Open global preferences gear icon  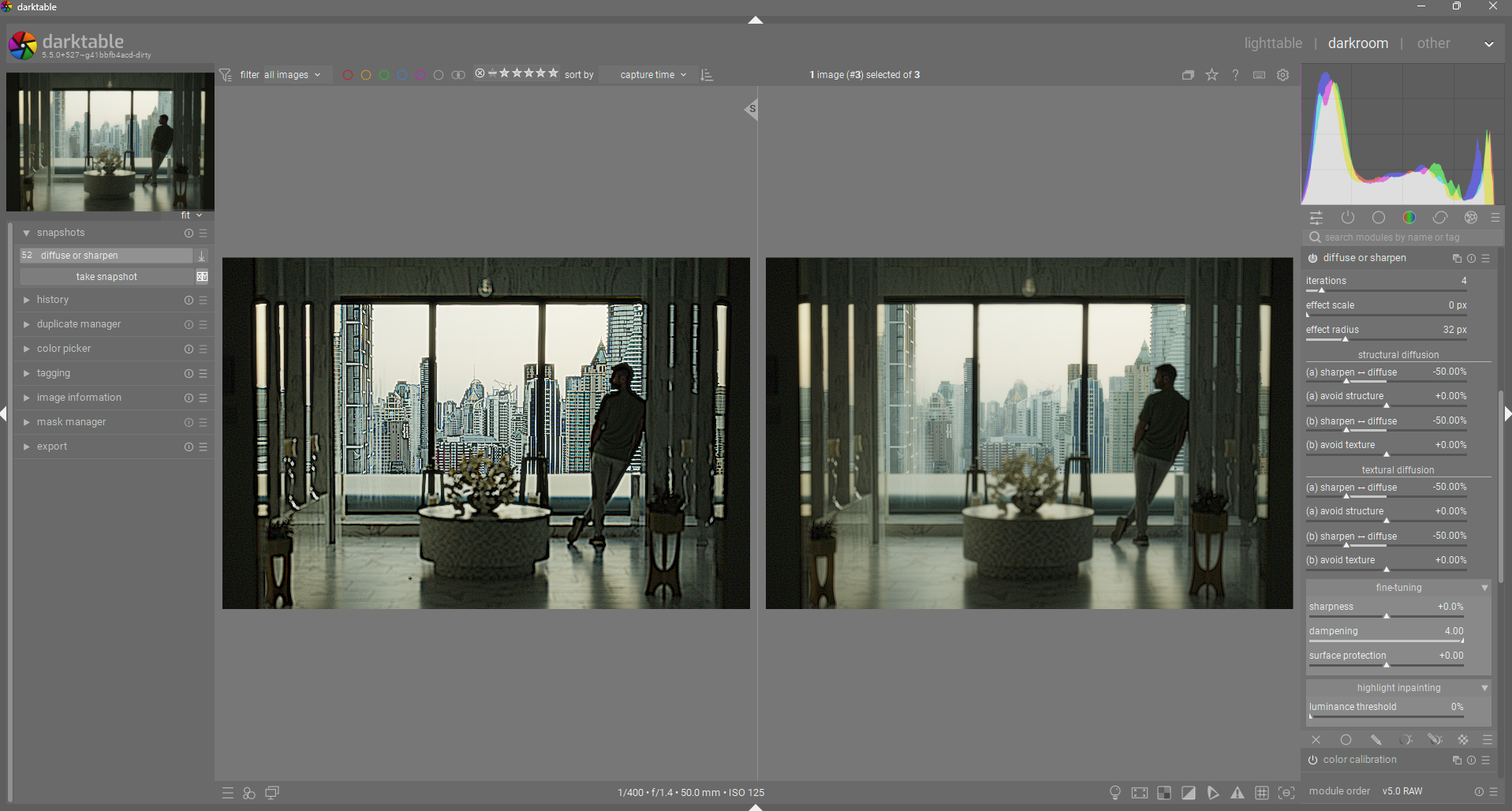pyautogui.click(x=1283, y=75)
